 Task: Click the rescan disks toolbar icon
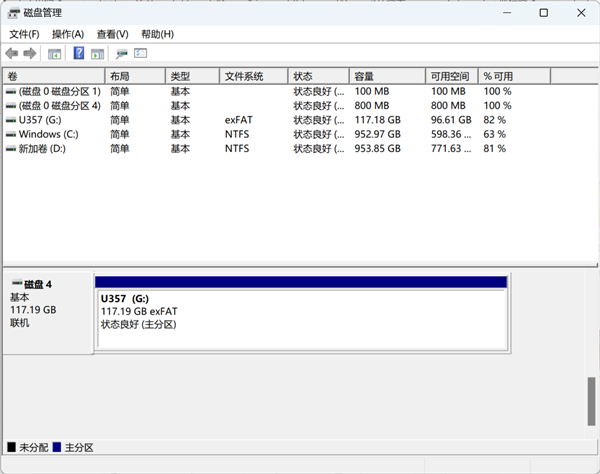(122, 53)
